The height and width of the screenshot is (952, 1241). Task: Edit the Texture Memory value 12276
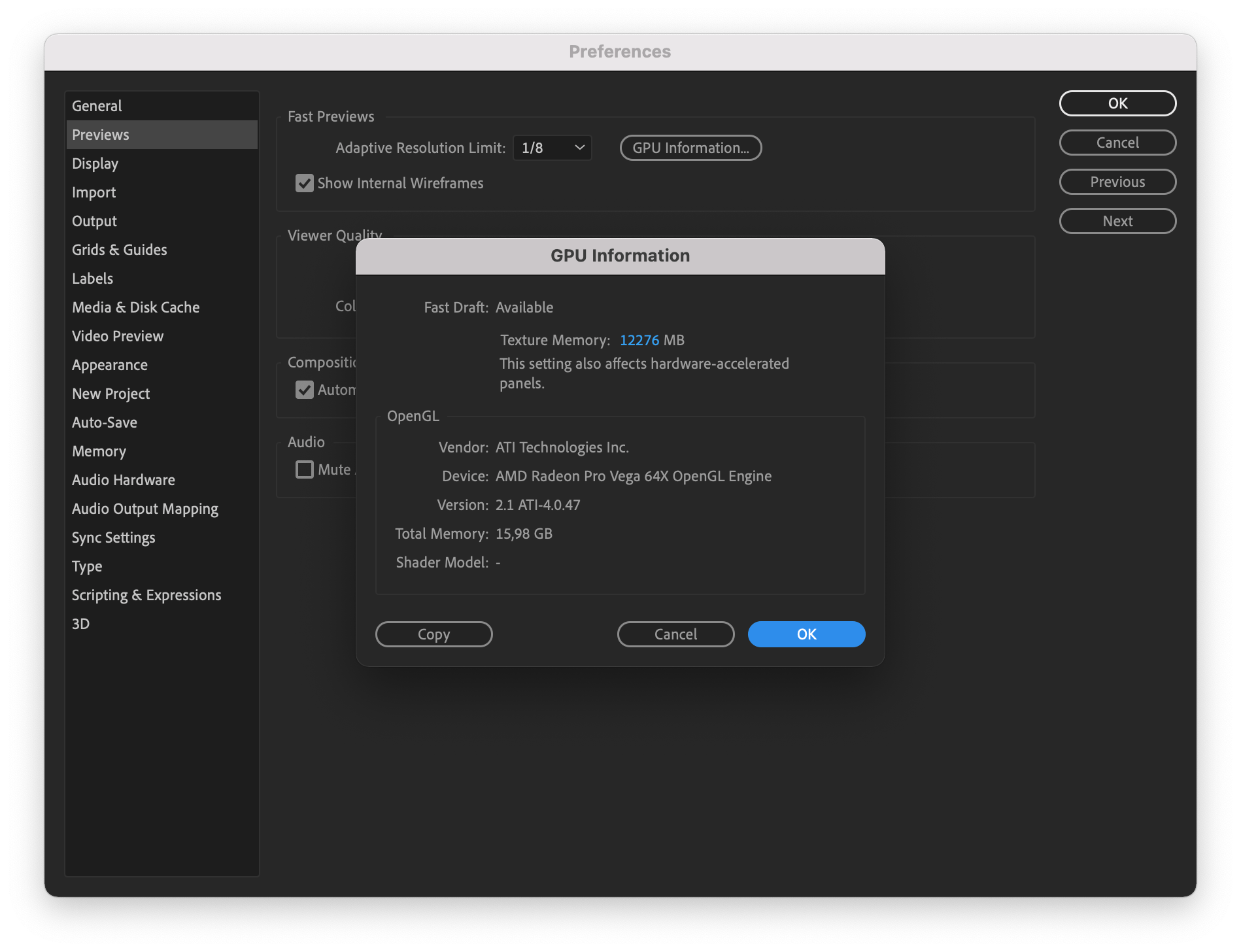click(x=639, y=340)
